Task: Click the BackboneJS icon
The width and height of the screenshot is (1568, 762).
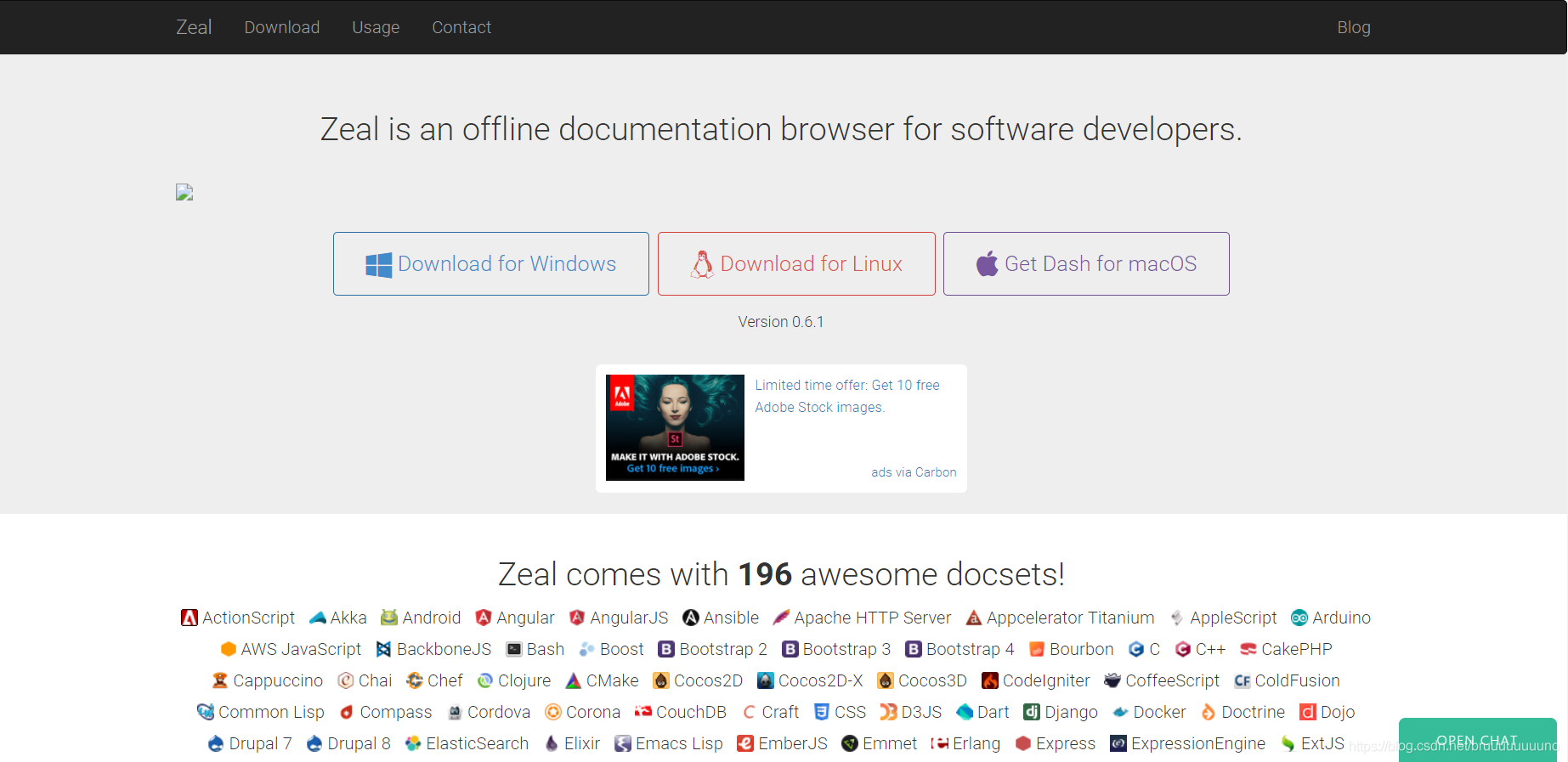Action: coord(384,649)
